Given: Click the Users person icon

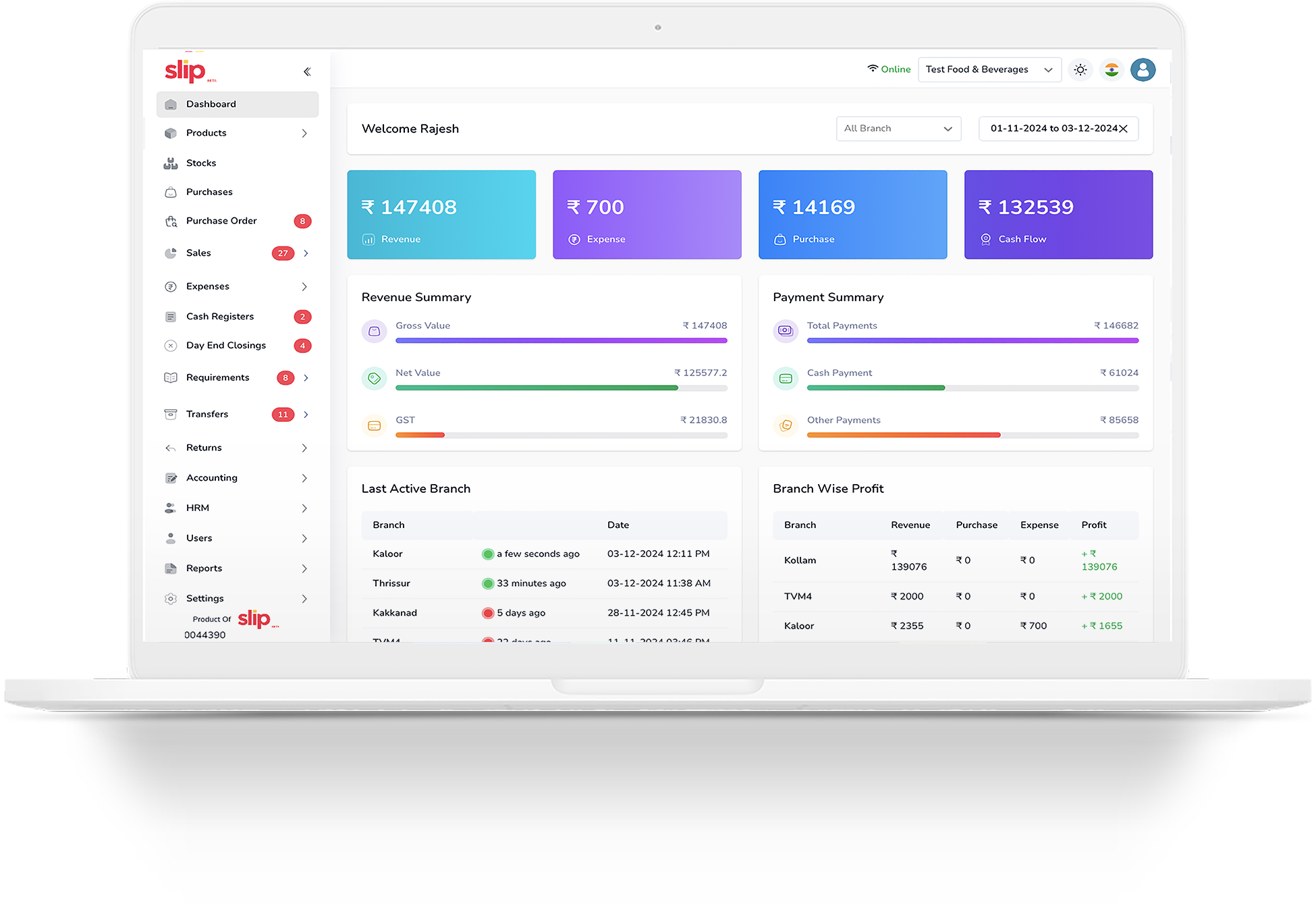Looking at the screenshot, I should coord(171,539).
